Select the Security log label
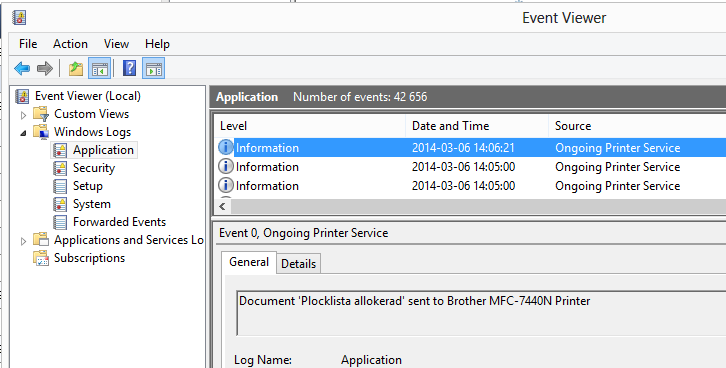726x368 pixels. (94, 168)
